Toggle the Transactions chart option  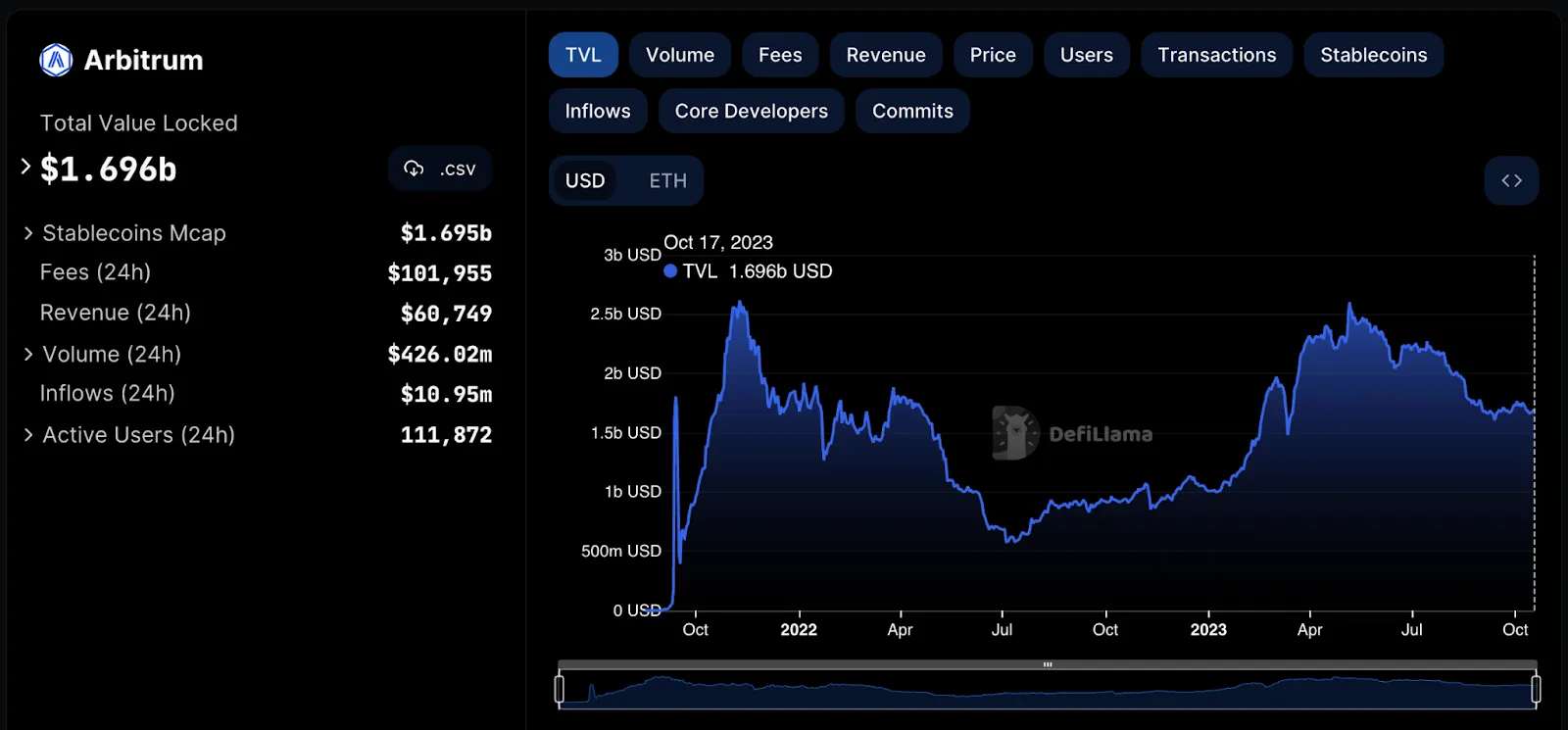click(x=1217, y=55)
